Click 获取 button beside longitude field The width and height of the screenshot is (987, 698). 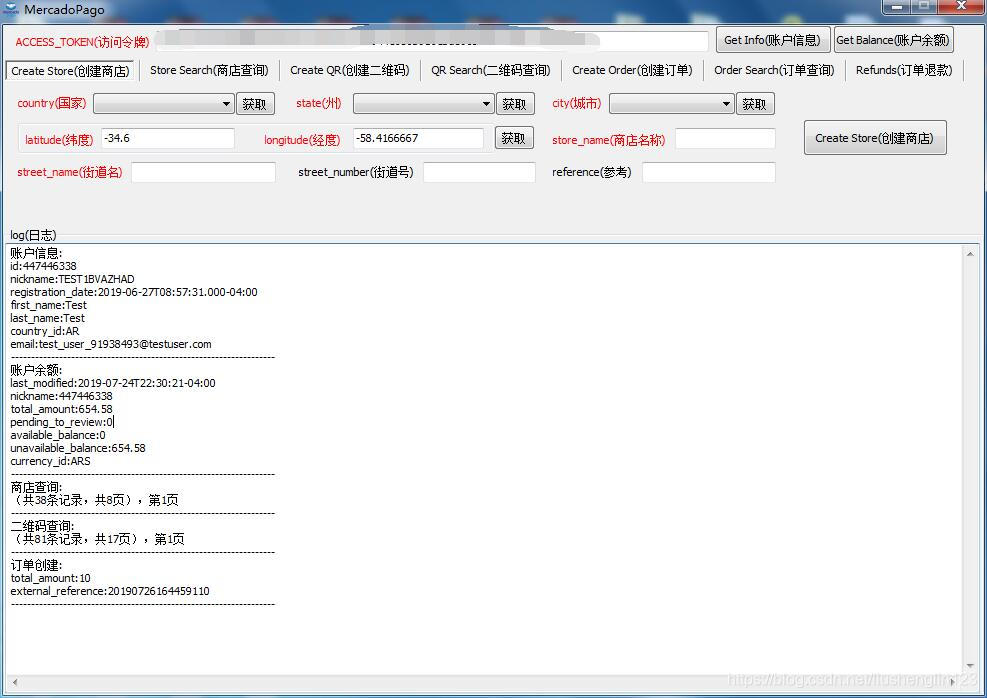[x=514, y=138]
